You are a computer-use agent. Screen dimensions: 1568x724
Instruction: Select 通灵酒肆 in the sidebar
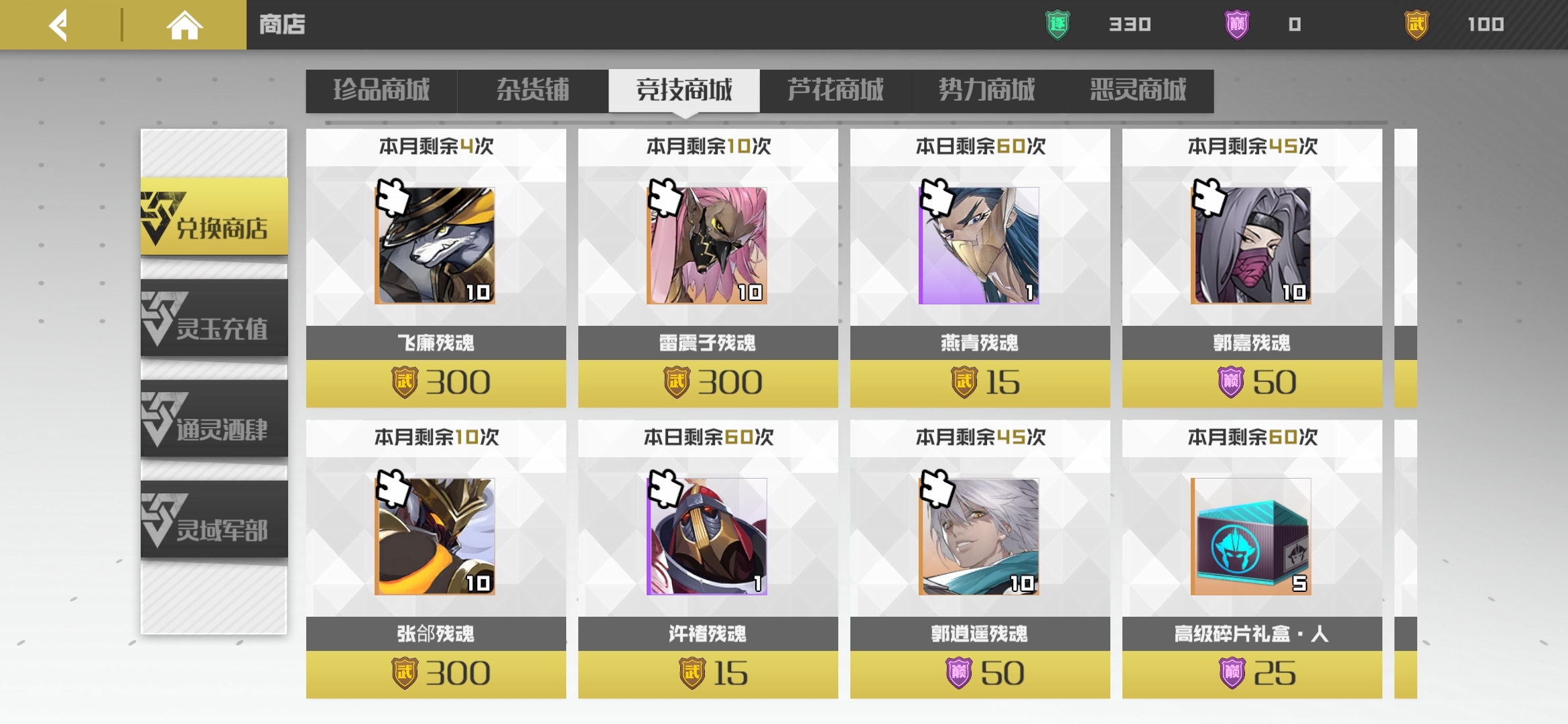tap(214, 419)
